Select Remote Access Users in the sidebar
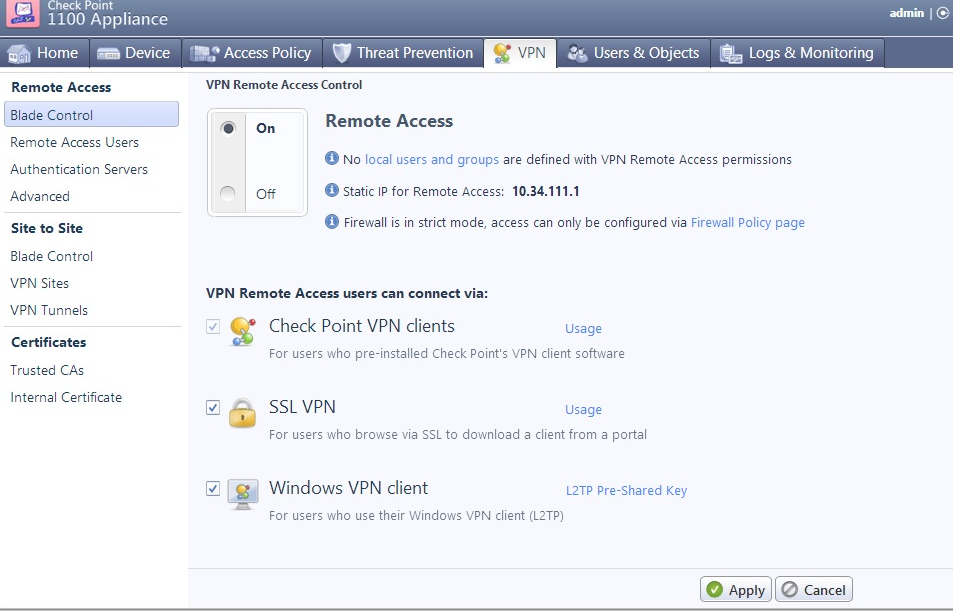The image size is (953, 611). (74, 142)
